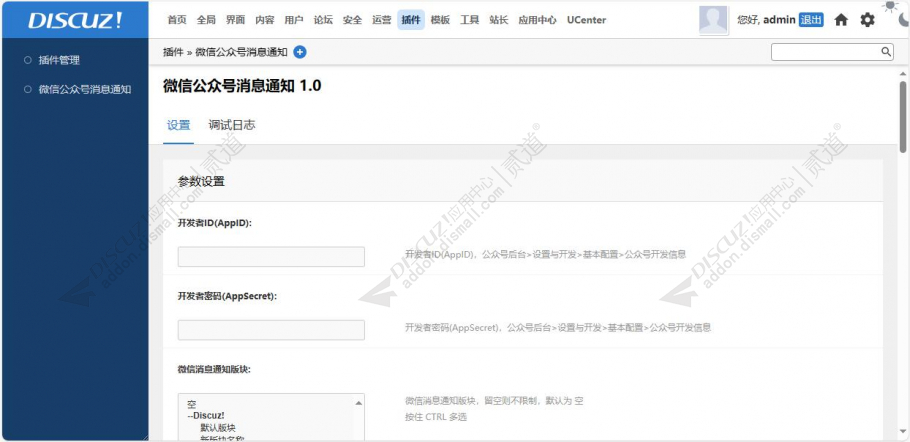Open the 运营 menu
Image resolution: width=910 pixels, height=442 pixels.
pyautogui.click(x=381, y=20)
